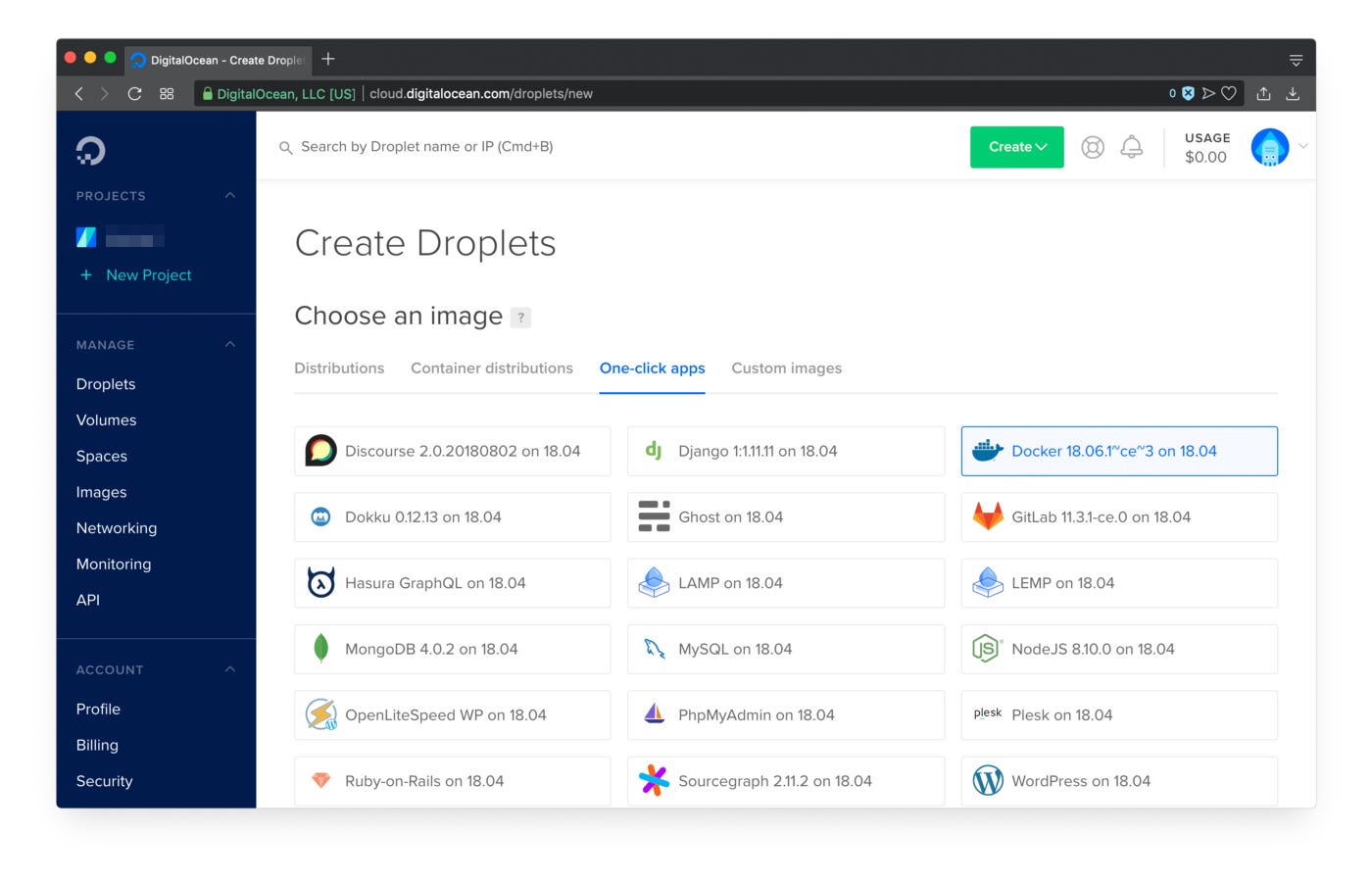Click the user avatar icon

pyautogui.click(x=1270, y=148)
